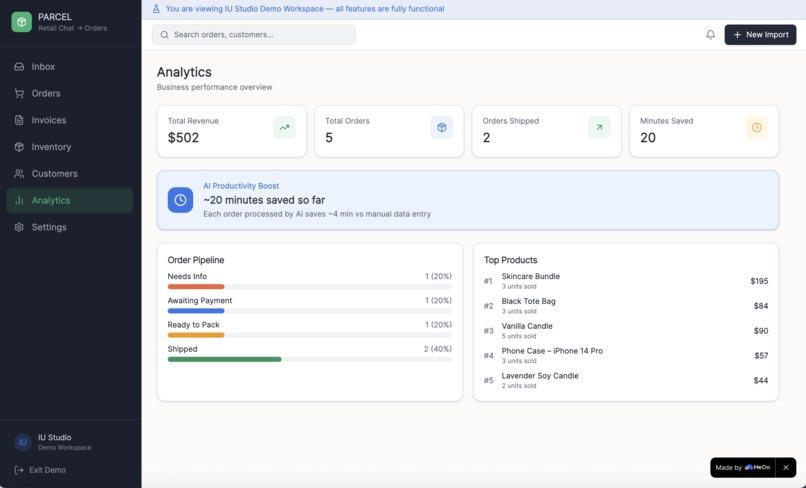This screenshot has width=806, height=488.
Task: Open the Invoices page
Action: tap(70, 120)
